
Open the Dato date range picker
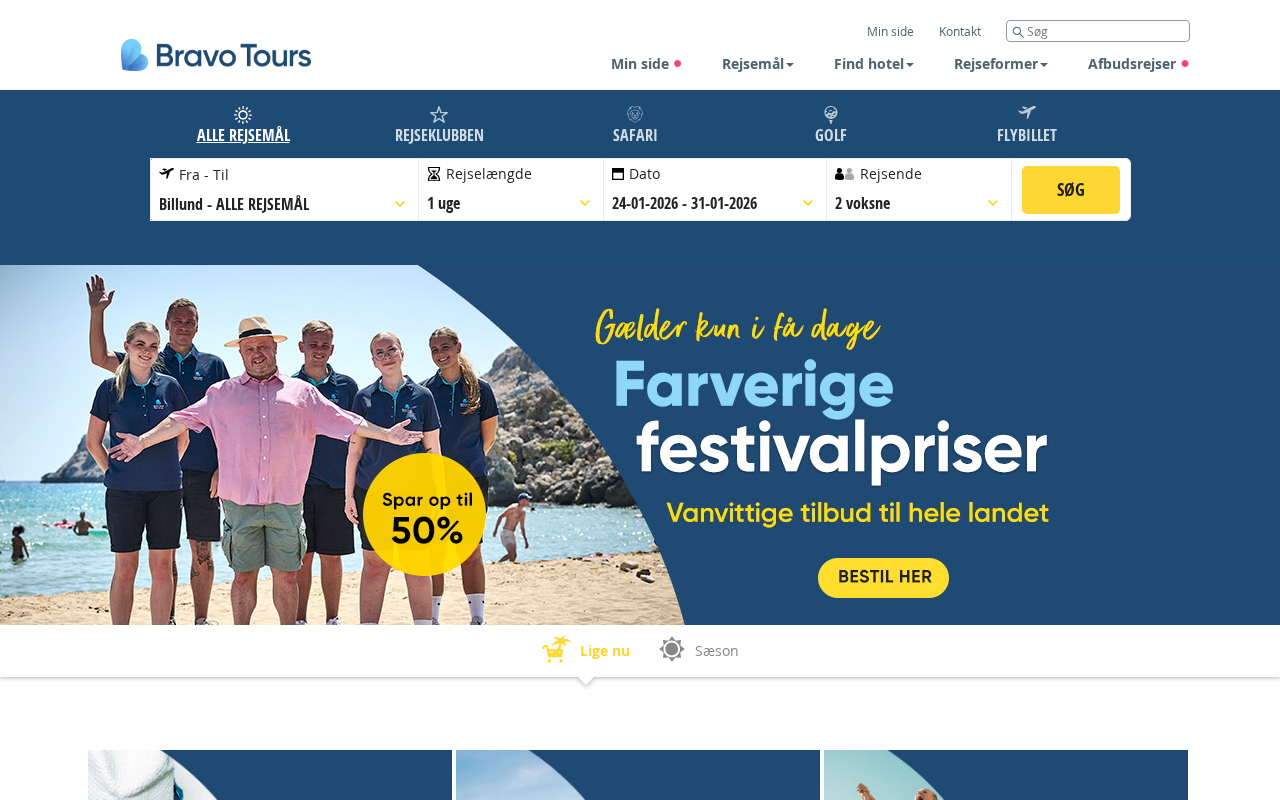click(715, 190)
